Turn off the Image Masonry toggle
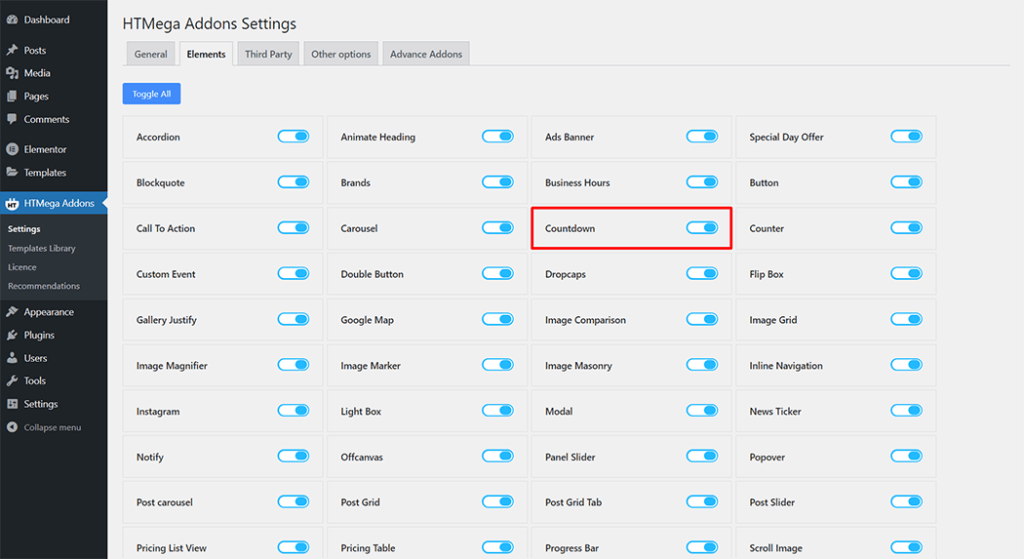Screen dimensions: 1024x559 (702, 365)
